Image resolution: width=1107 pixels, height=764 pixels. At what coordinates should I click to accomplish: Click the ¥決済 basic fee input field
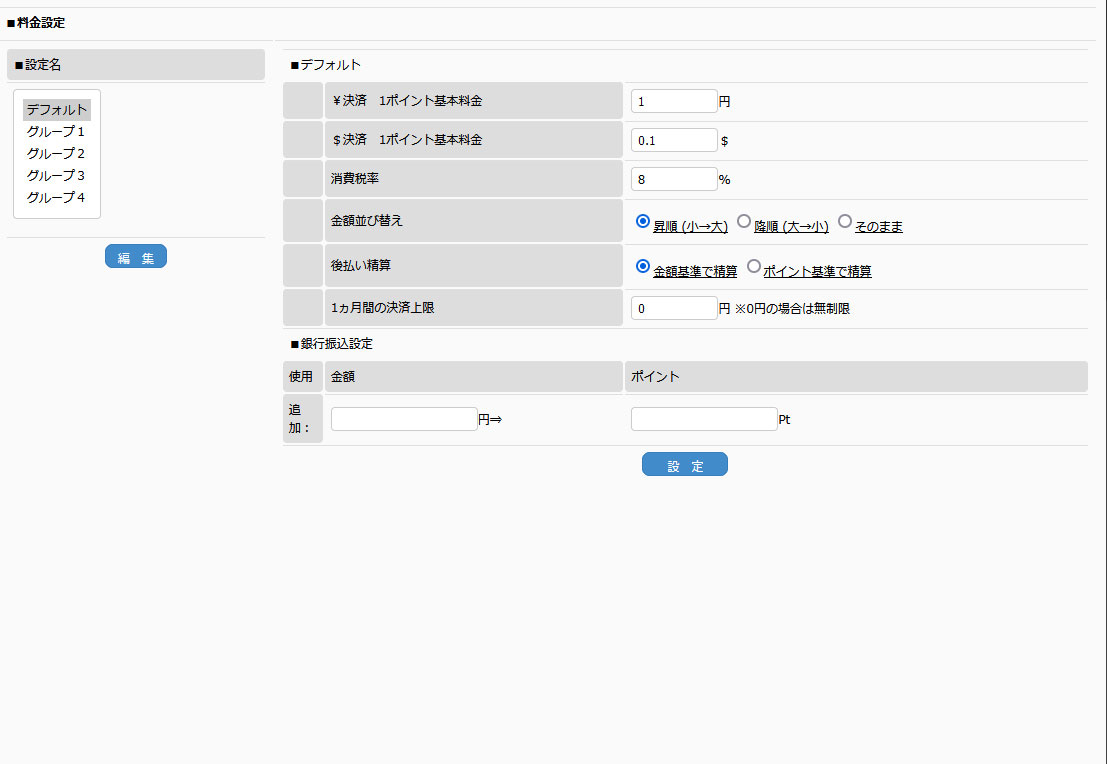point(674,101)
